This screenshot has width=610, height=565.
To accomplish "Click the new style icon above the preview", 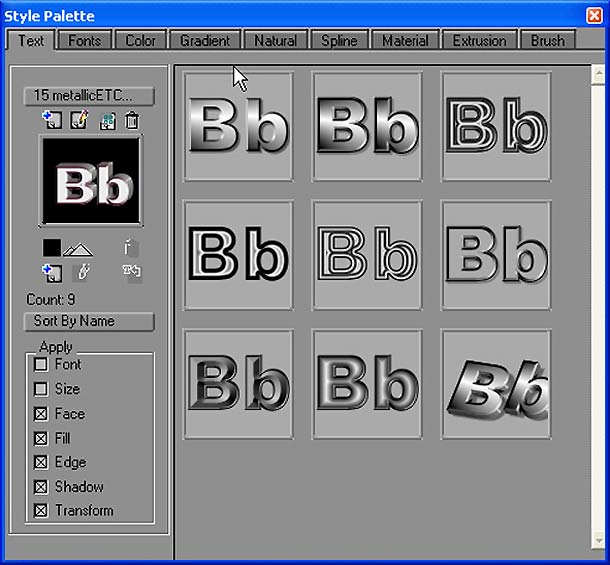I will [x=52, y=121].
